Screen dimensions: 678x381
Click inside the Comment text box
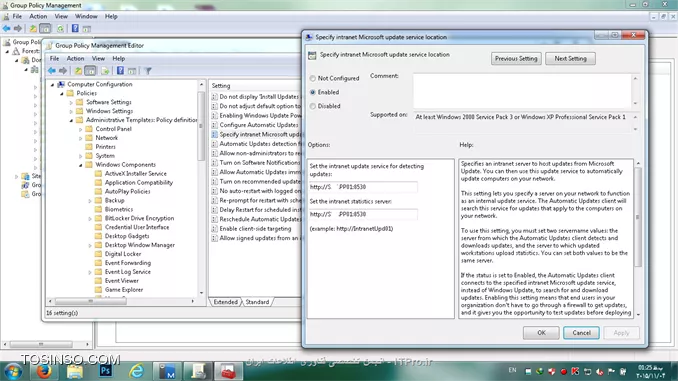[522, 91]
